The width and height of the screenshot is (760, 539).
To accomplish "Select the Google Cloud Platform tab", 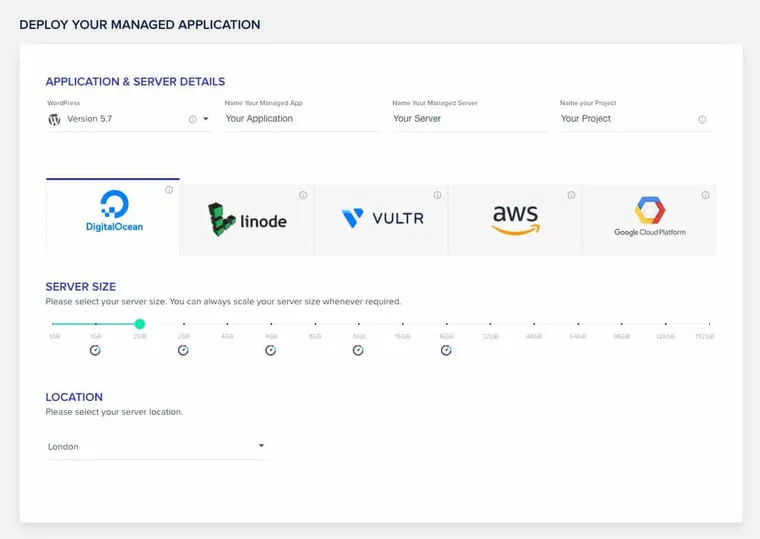I will pyautogui.click(x=649, y=220).
